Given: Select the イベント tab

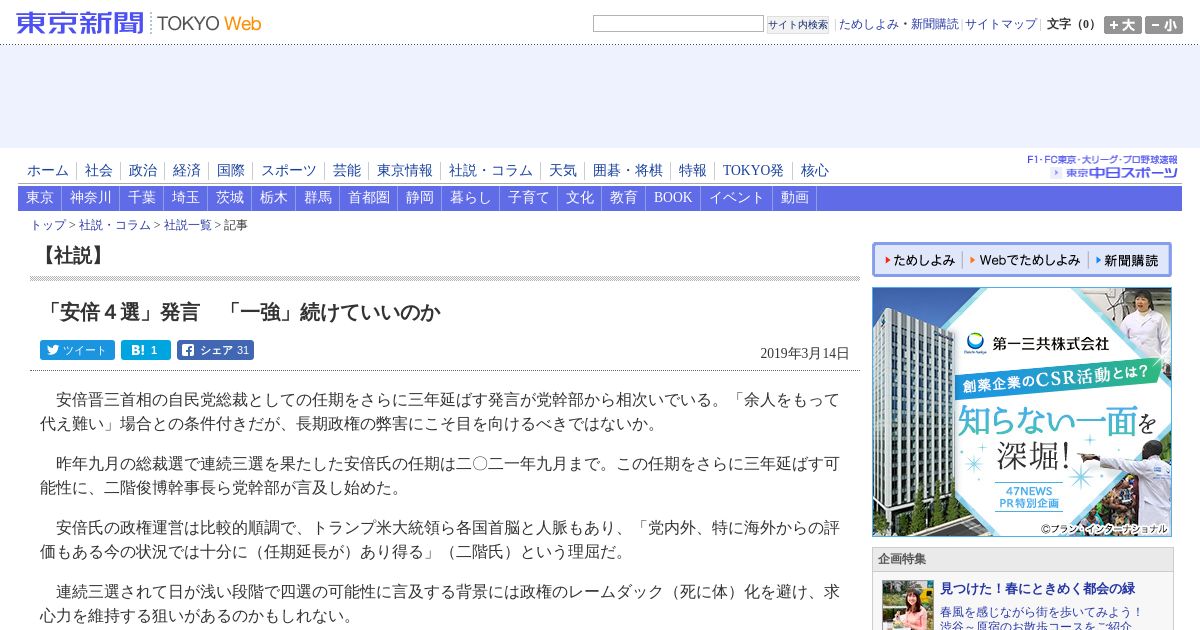Looking at the screenshot, I should [737, 198].
